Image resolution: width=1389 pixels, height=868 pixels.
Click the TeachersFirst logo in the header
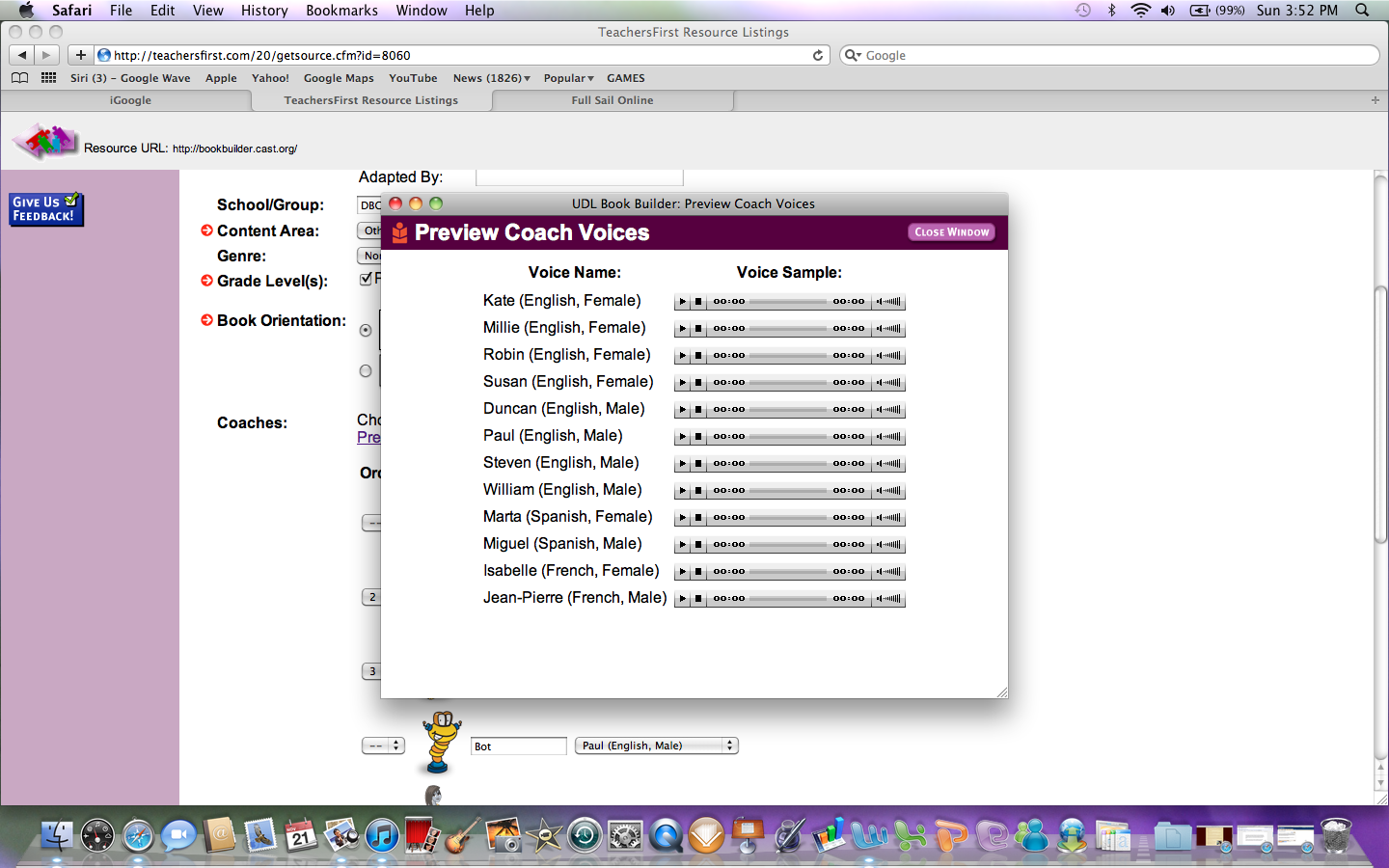[44, 141]
